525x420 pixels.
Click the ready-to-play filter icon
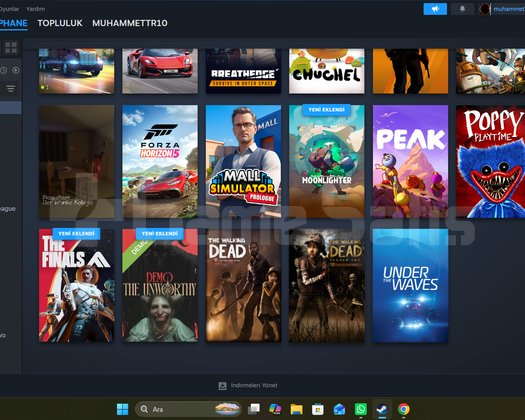16,70
